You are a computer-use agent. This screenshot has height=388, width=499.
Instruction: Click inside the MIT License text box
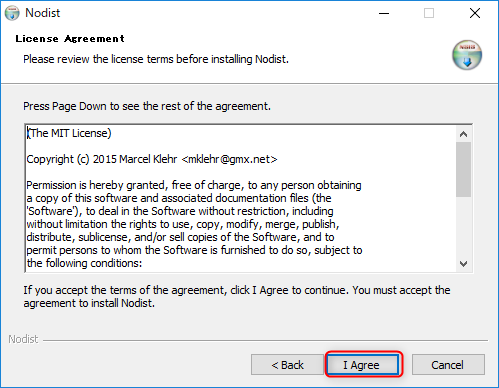click(241, 198)
